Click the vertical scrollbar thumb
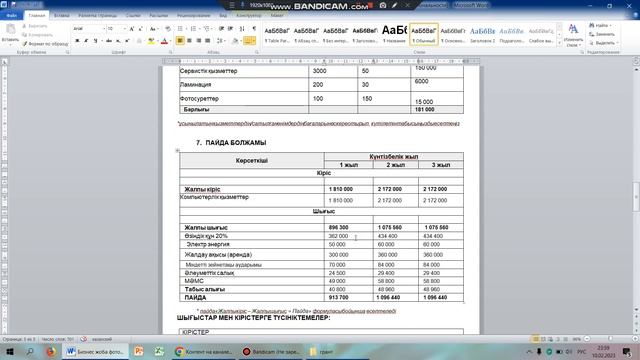Viewport: 640px width, 360px height. tap(636, 197)
